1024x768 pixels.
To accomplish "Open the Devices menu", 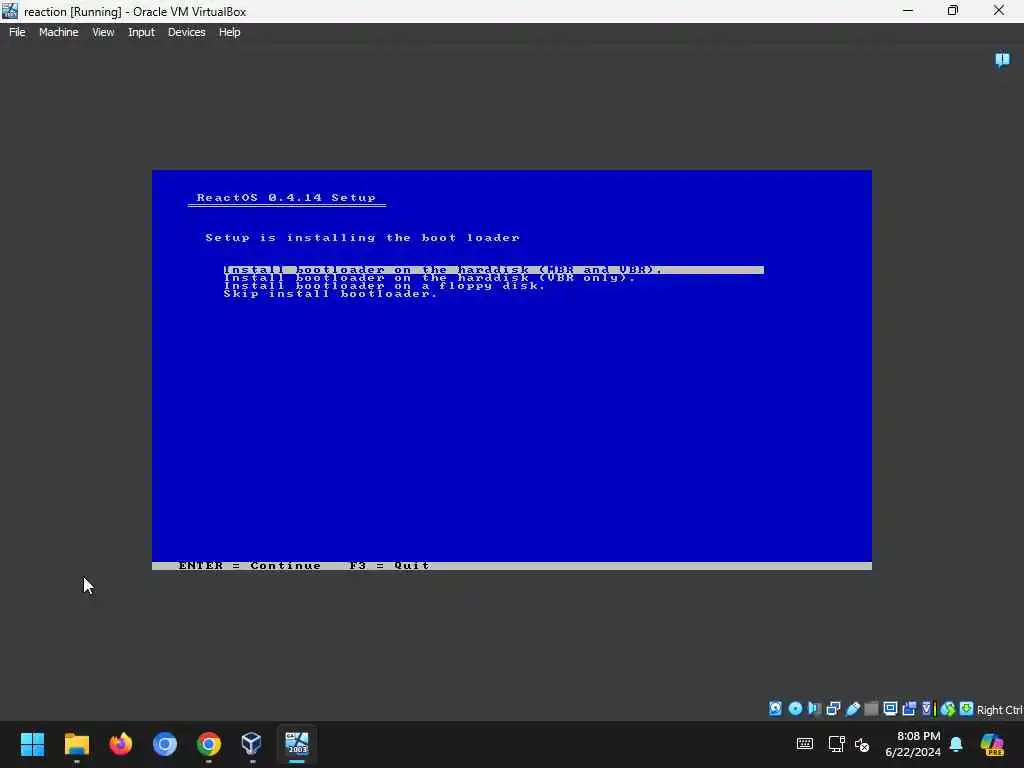I will [x=186, y=32].
